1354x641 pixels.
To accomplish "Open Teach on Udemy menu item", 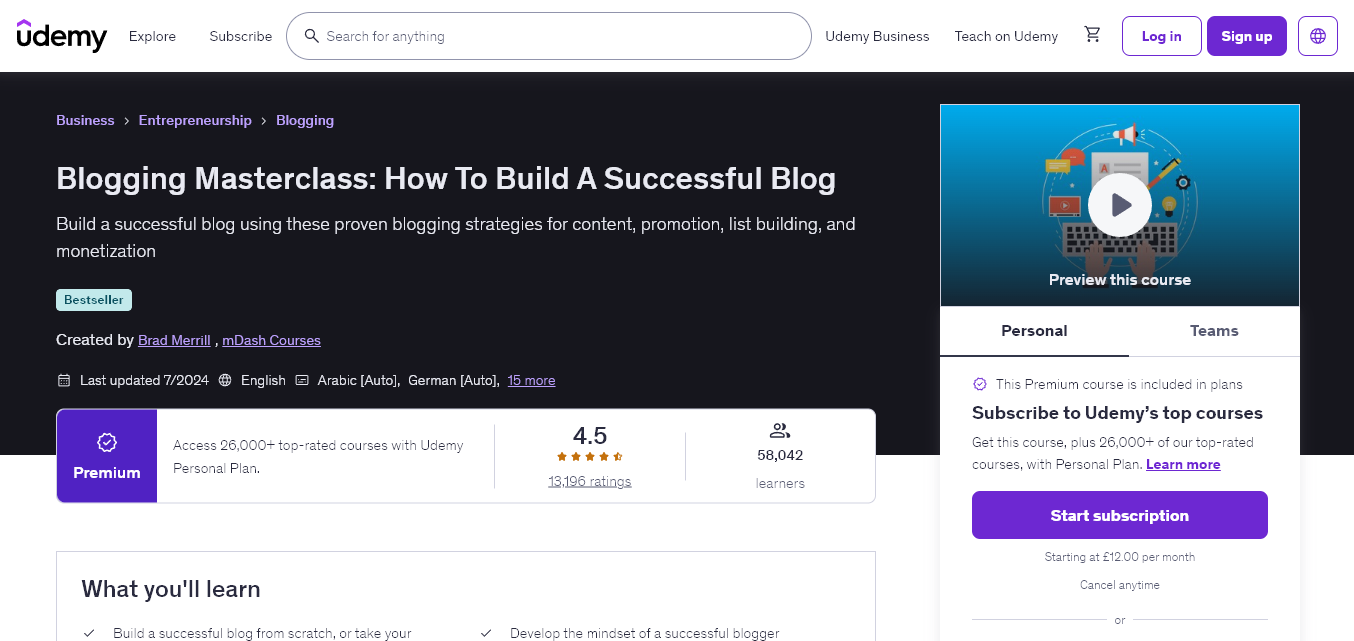I will pos(1006,36).
